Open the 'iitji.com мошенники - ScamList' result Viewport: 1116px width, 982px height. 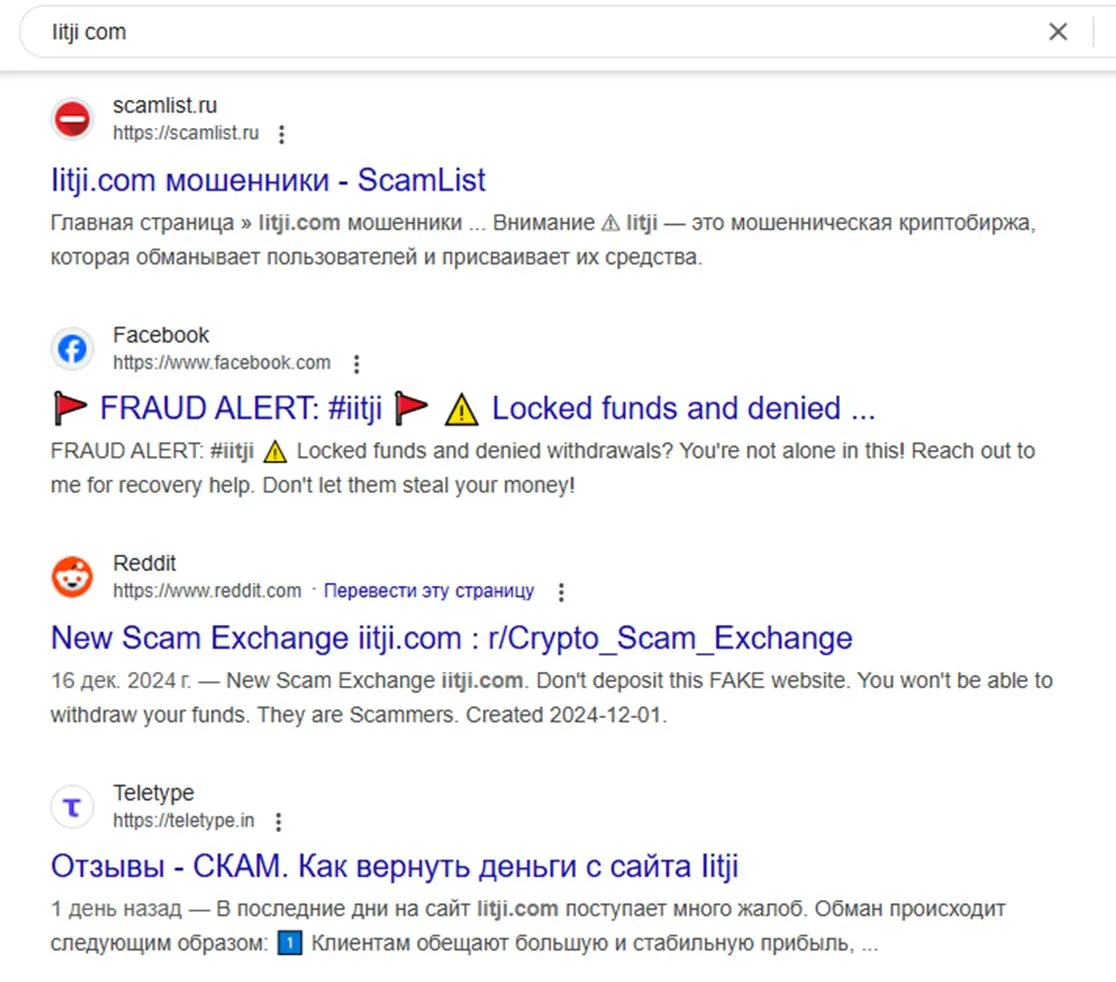268,180
